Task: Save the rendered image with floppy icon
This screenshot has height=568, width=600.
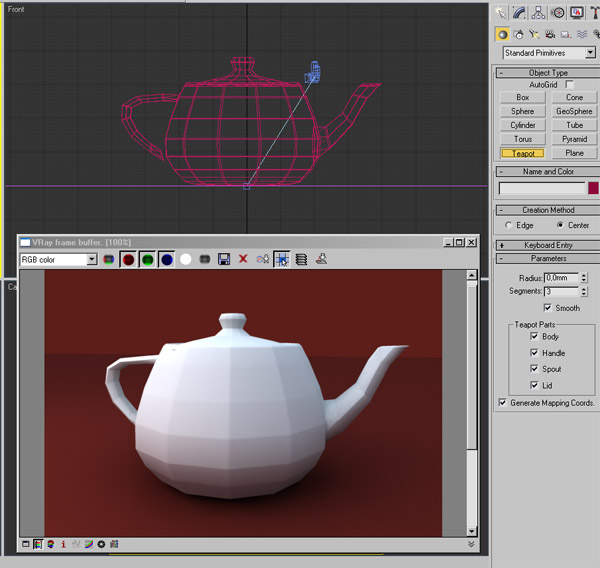Action: coord(224,259)
